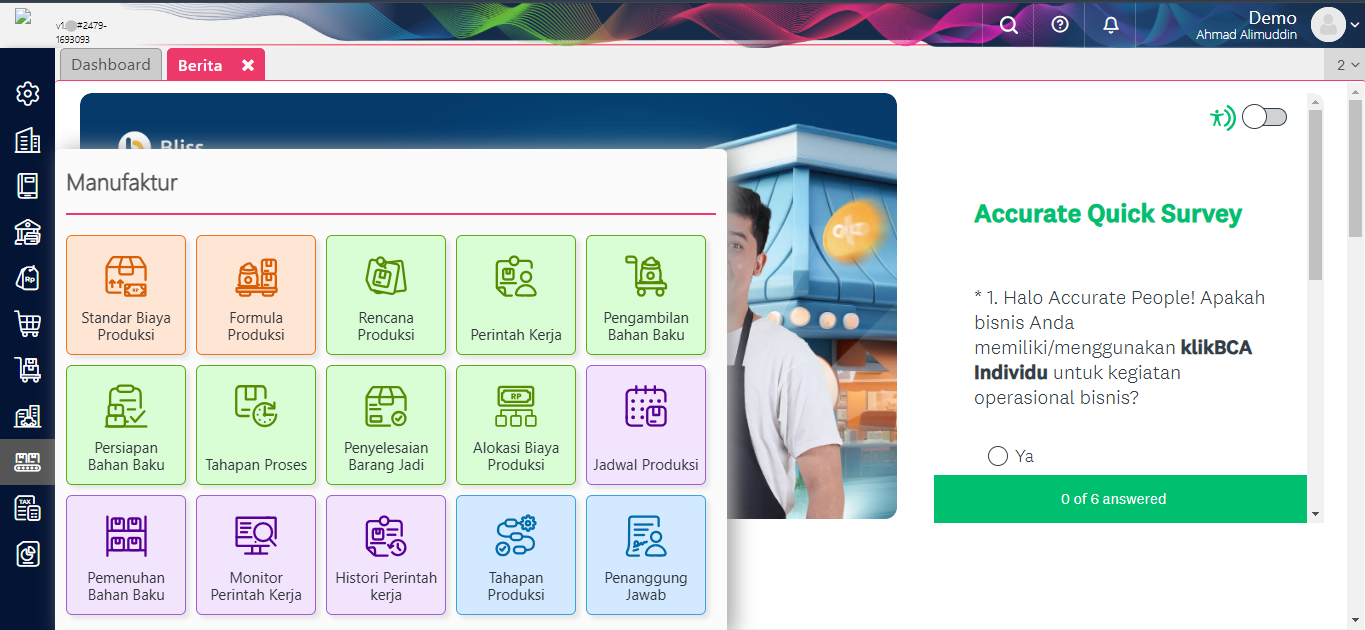Click the survey progress bar
Screen dimensions: 1365x630
1119,499
